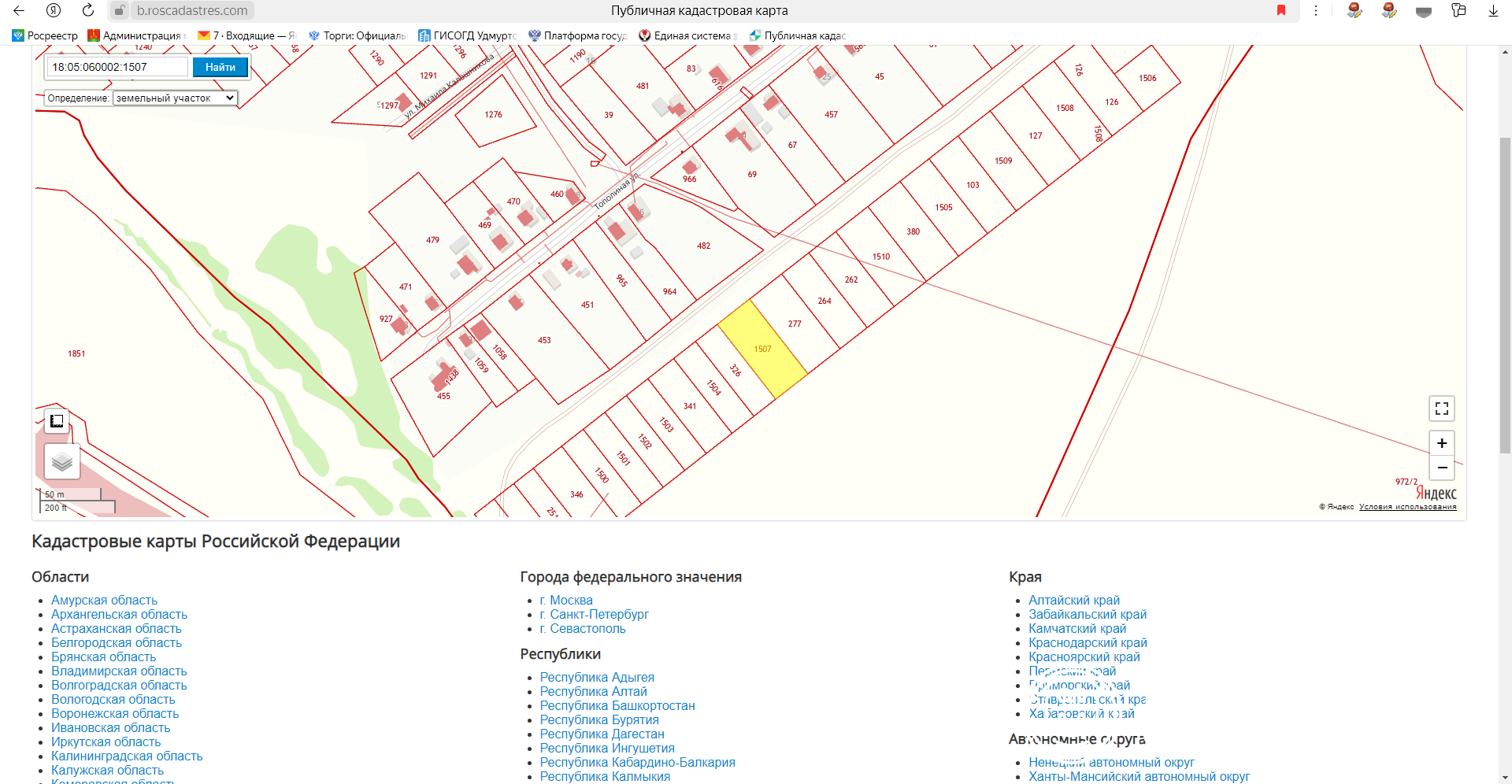Image resolution: width=1512 pixels, height=784 pixels.
Task: Click the map layers icon
Action: pos(62,461)
